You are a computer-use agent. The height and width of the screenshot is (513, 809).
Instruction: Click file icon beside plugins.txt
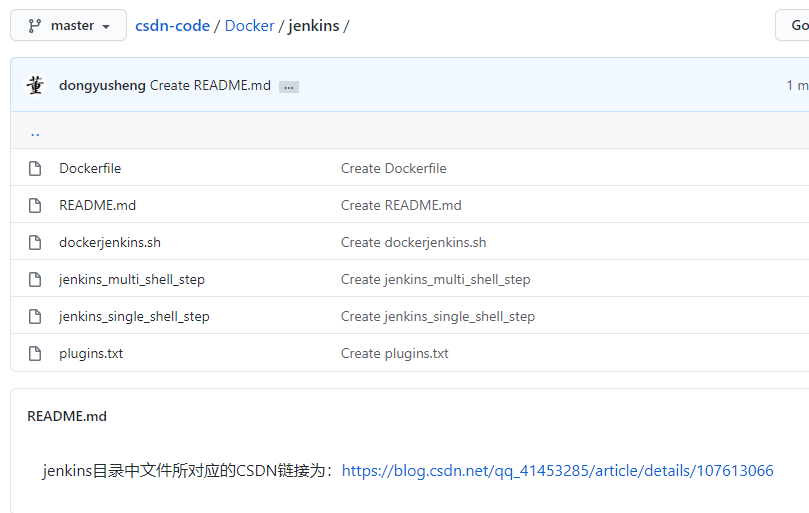point(35,354)
